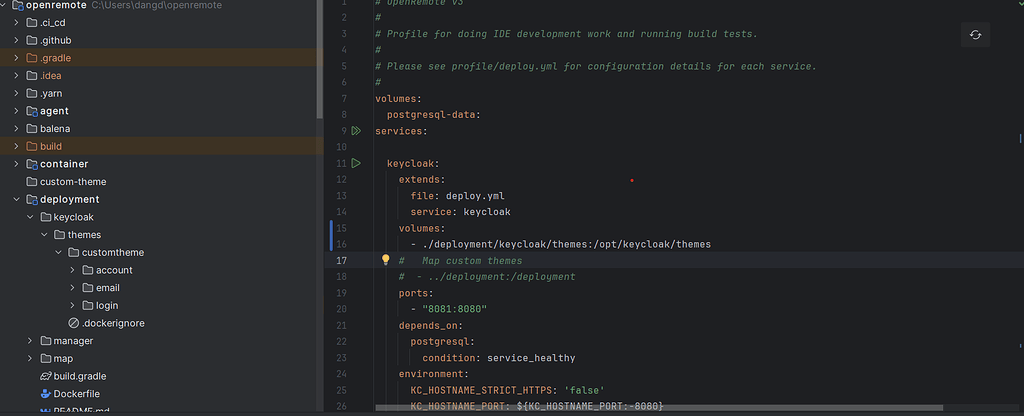This screenshot has height=416, width=1024.
Task: Click the .gradle excluded folder icon
Action: pos(32,57)
